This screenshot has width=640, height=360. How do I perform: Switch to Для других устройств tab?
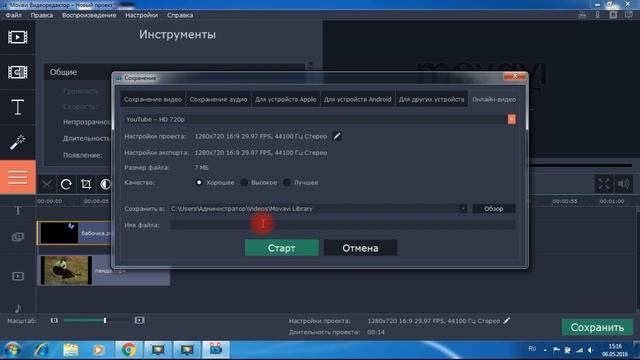point(431,99)
